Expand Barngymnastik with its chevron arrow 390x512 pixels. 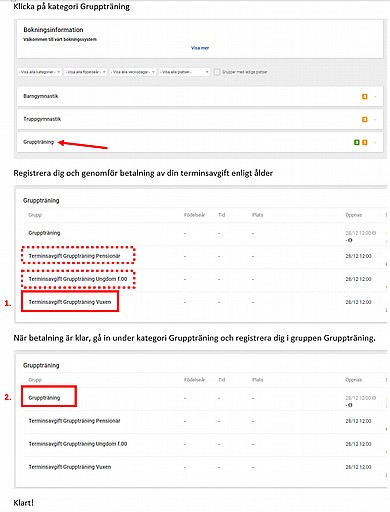click(375, 97)
